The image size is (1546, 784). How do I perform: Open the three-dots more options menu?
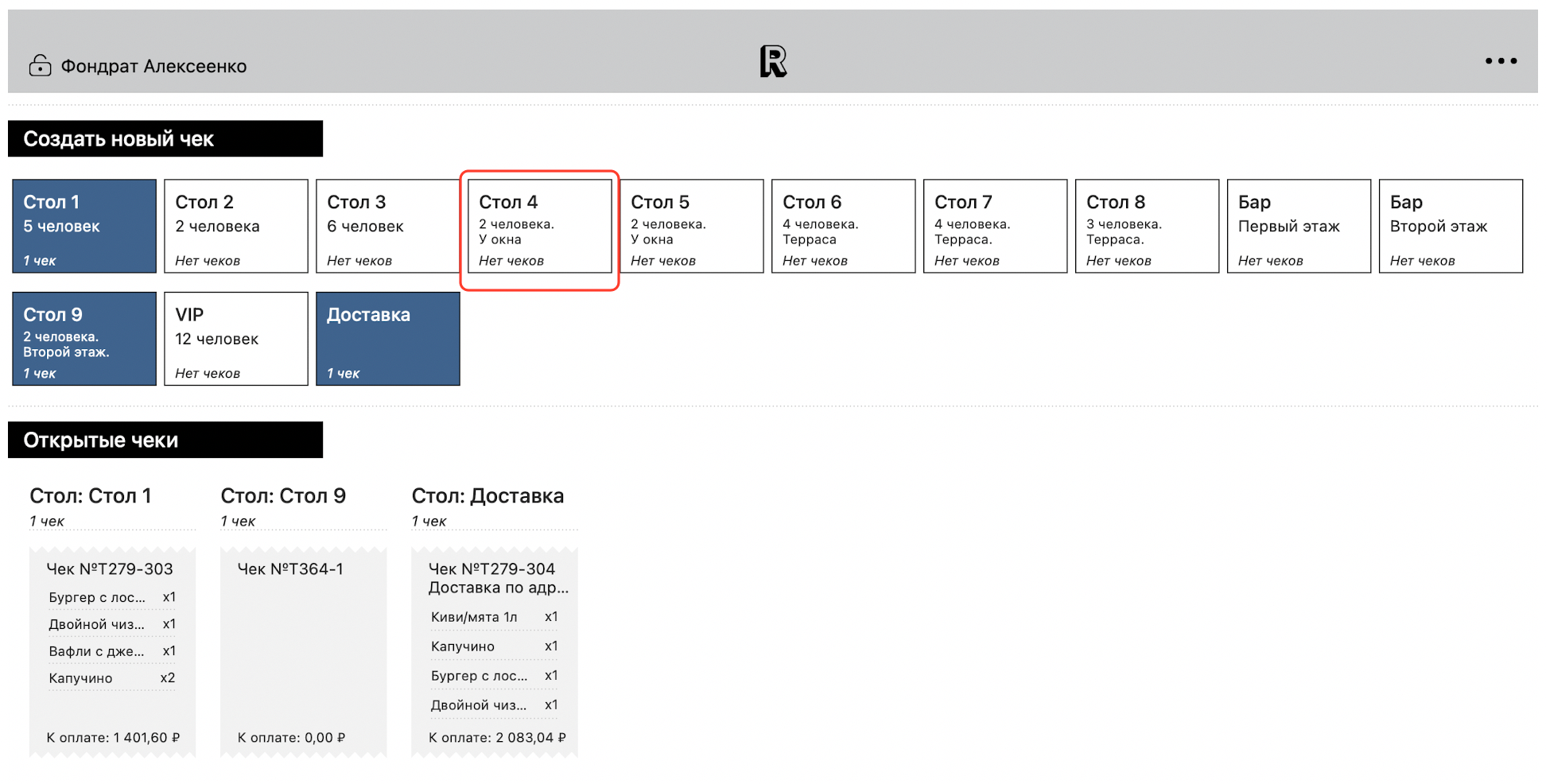[1500, 61]
